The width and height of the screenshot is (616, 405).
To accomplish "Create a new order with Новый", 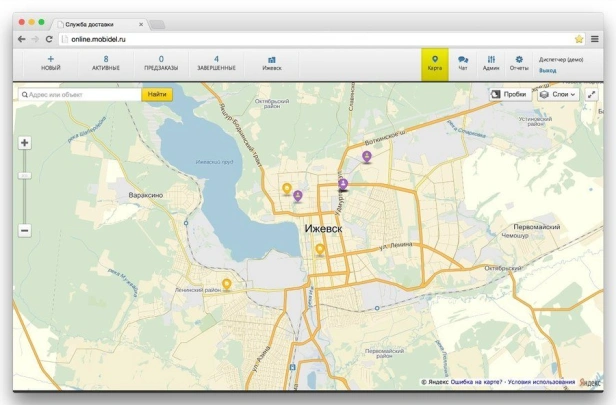I will coord(50,63).
